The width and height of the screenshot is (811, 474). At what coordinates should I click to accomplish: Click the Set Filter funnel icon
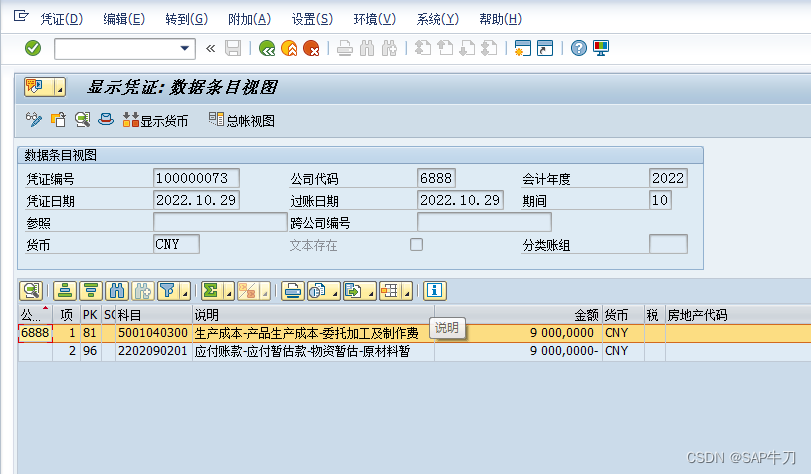coord(168,291)
